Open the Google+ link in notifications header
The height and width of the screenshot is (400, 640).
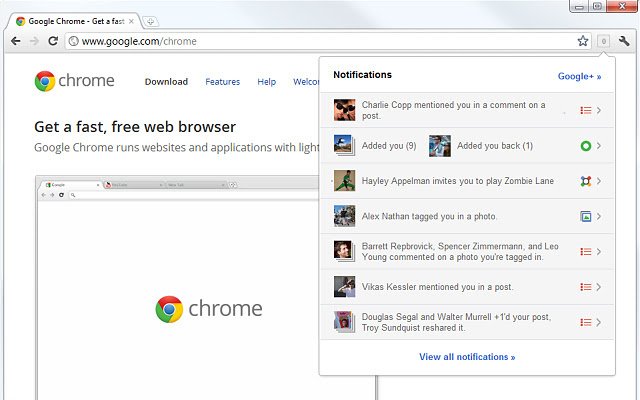pos(579,75)
